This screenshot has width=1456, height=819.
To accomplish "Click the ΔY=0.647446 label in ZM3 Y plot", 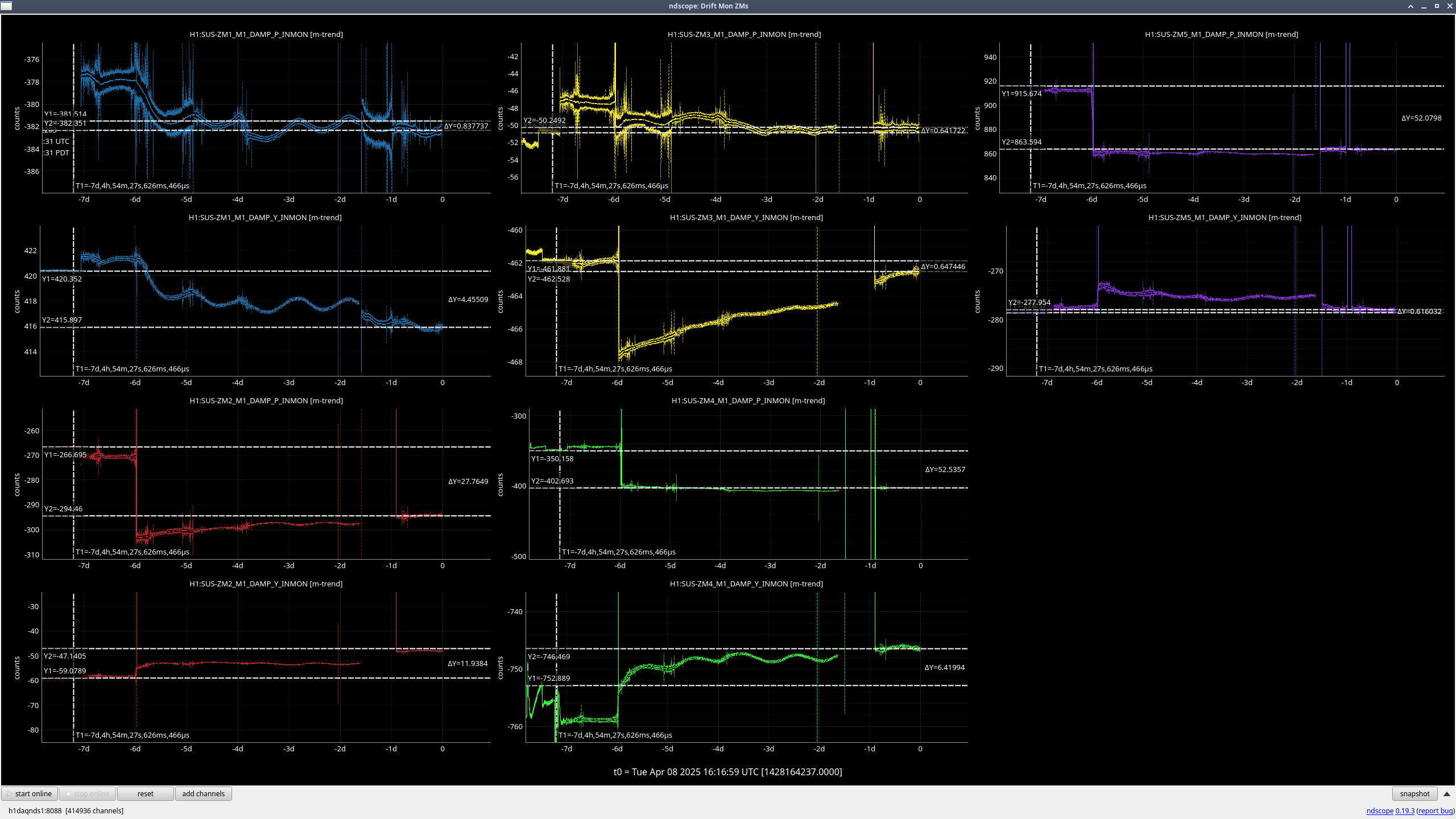I will click(943, 266).
